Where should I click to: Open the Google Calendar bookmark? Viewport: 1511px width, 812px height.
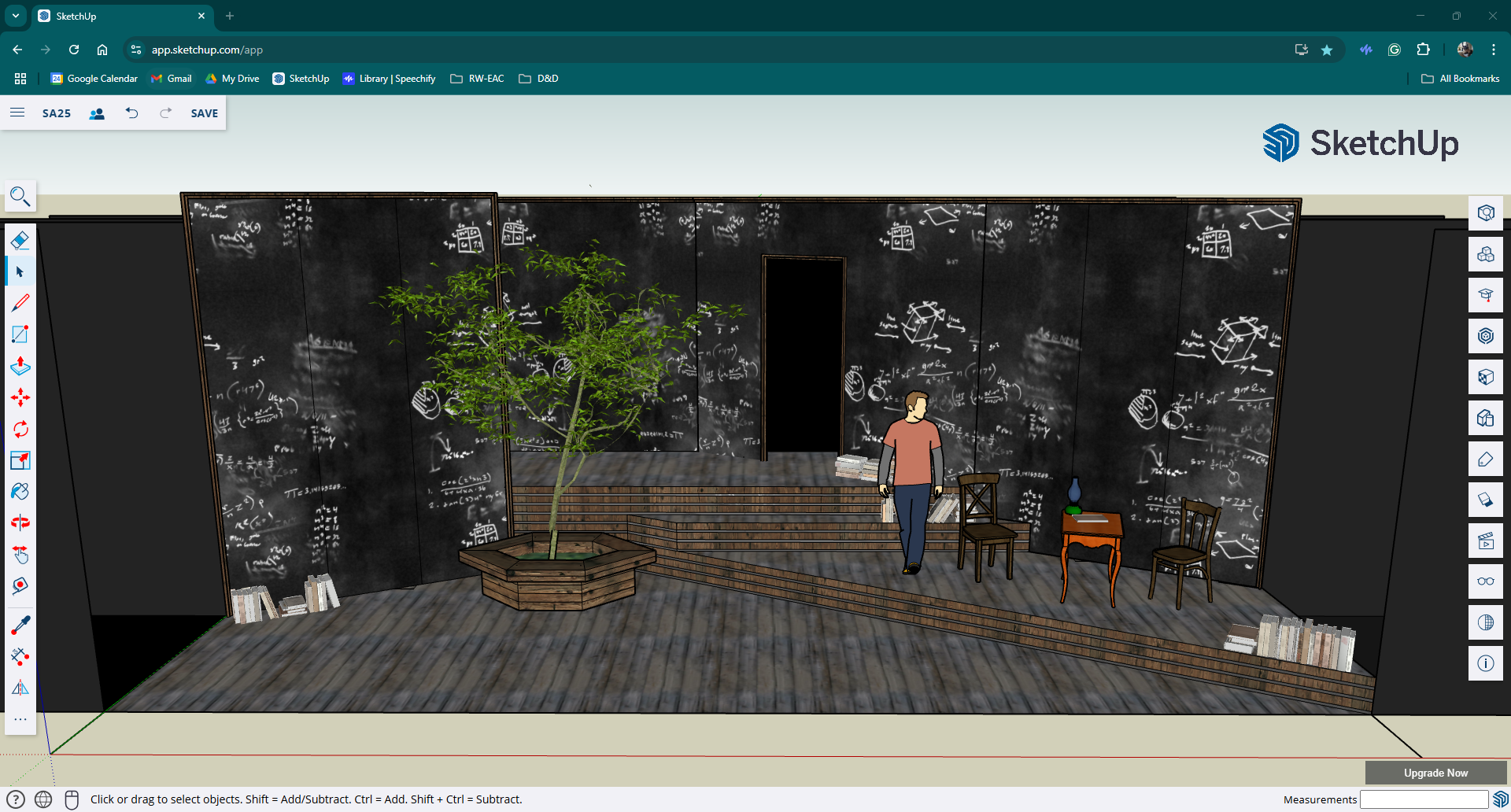tap(94, 79)
